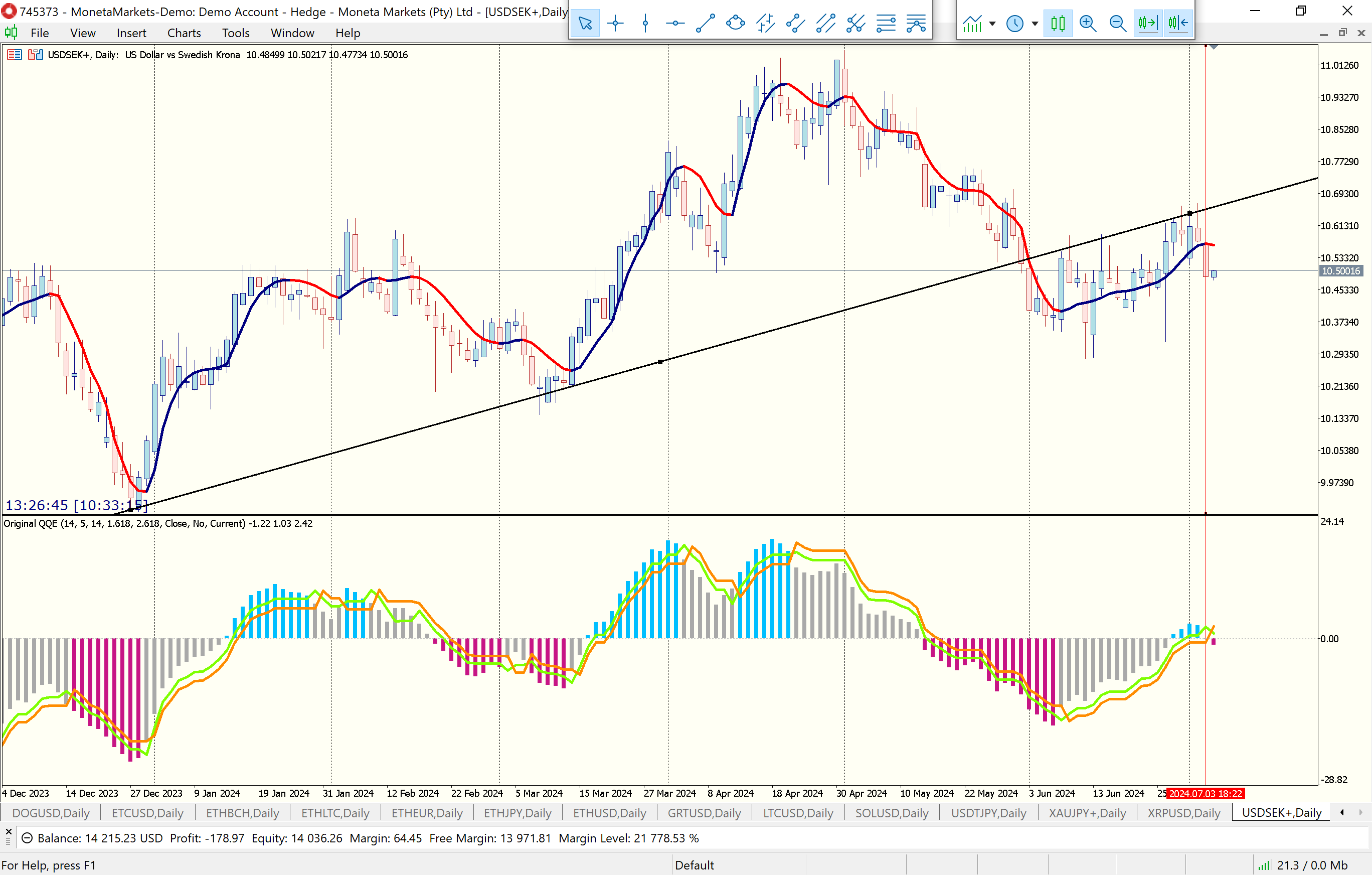
Task: Select the Fibonacci Retracement tool
Action: click(886, 24)
